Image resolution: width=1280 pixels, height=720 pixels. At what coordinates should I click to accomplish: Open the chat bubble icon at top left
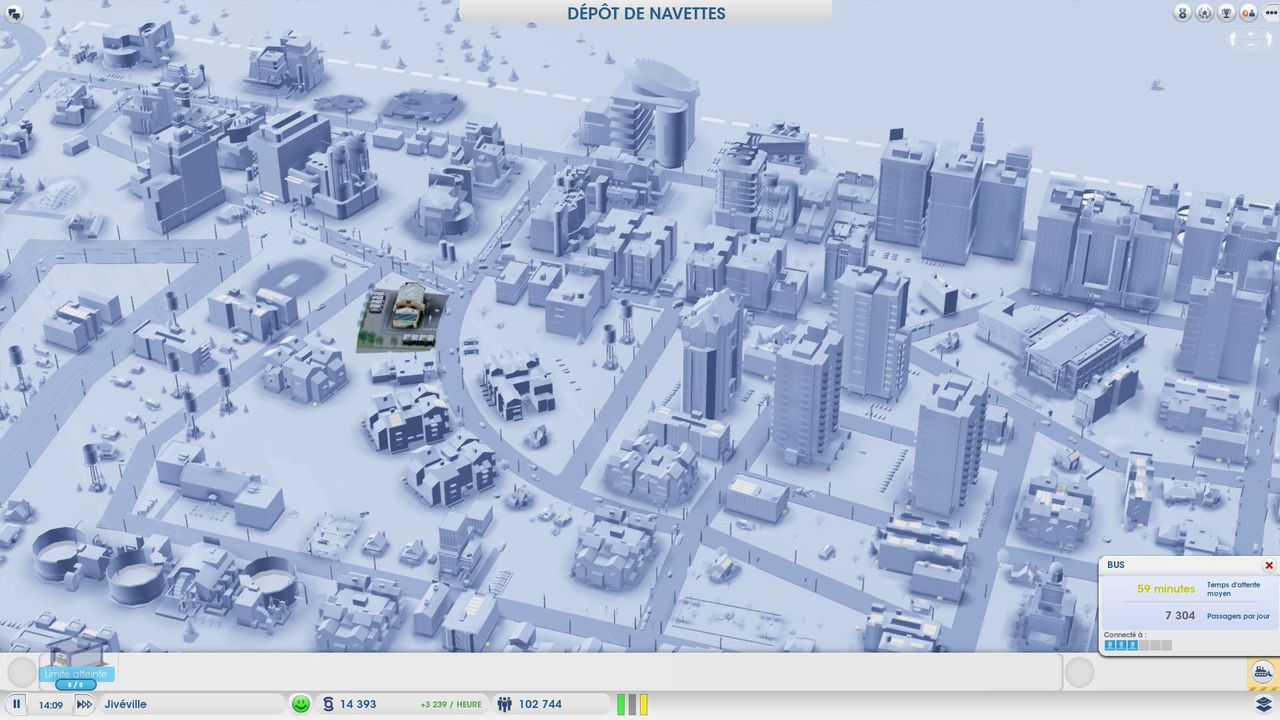pos(14,13)
